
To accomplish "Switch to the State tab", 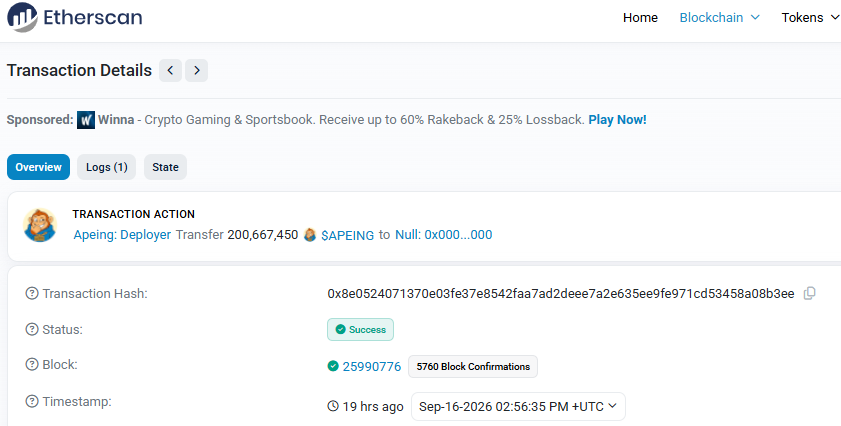I will (165, 167).
